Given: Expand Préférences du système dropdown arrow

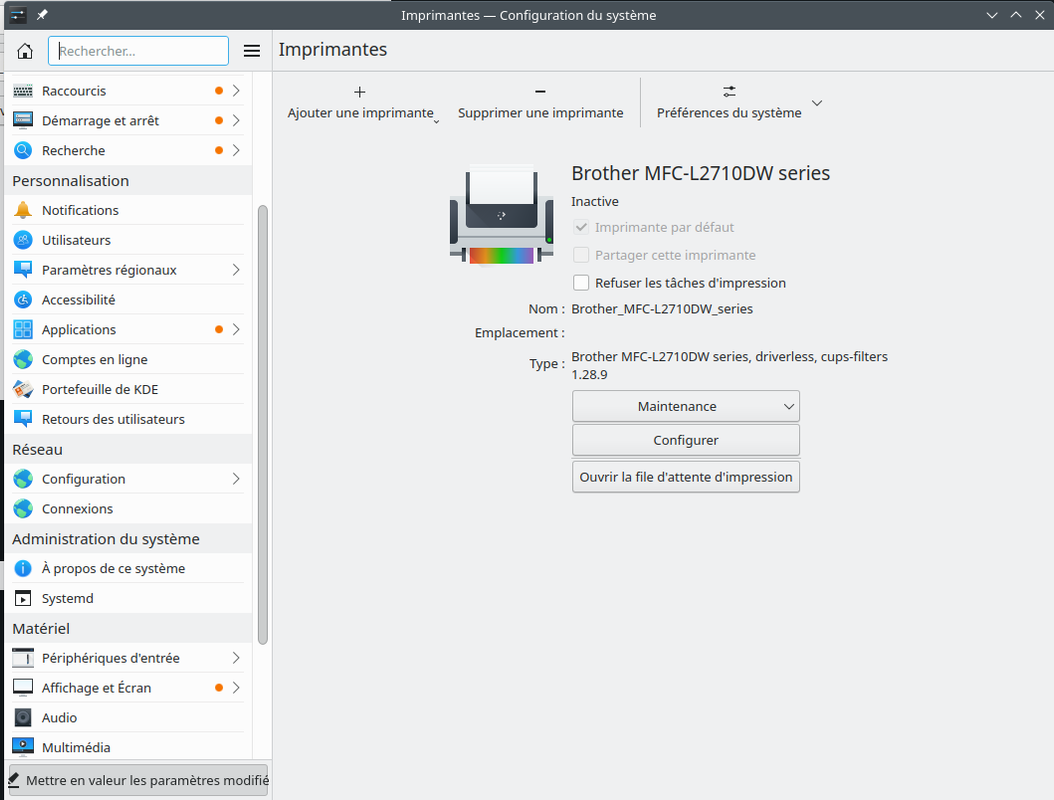Looking at the screenshot, I should (x=817, y=103).
